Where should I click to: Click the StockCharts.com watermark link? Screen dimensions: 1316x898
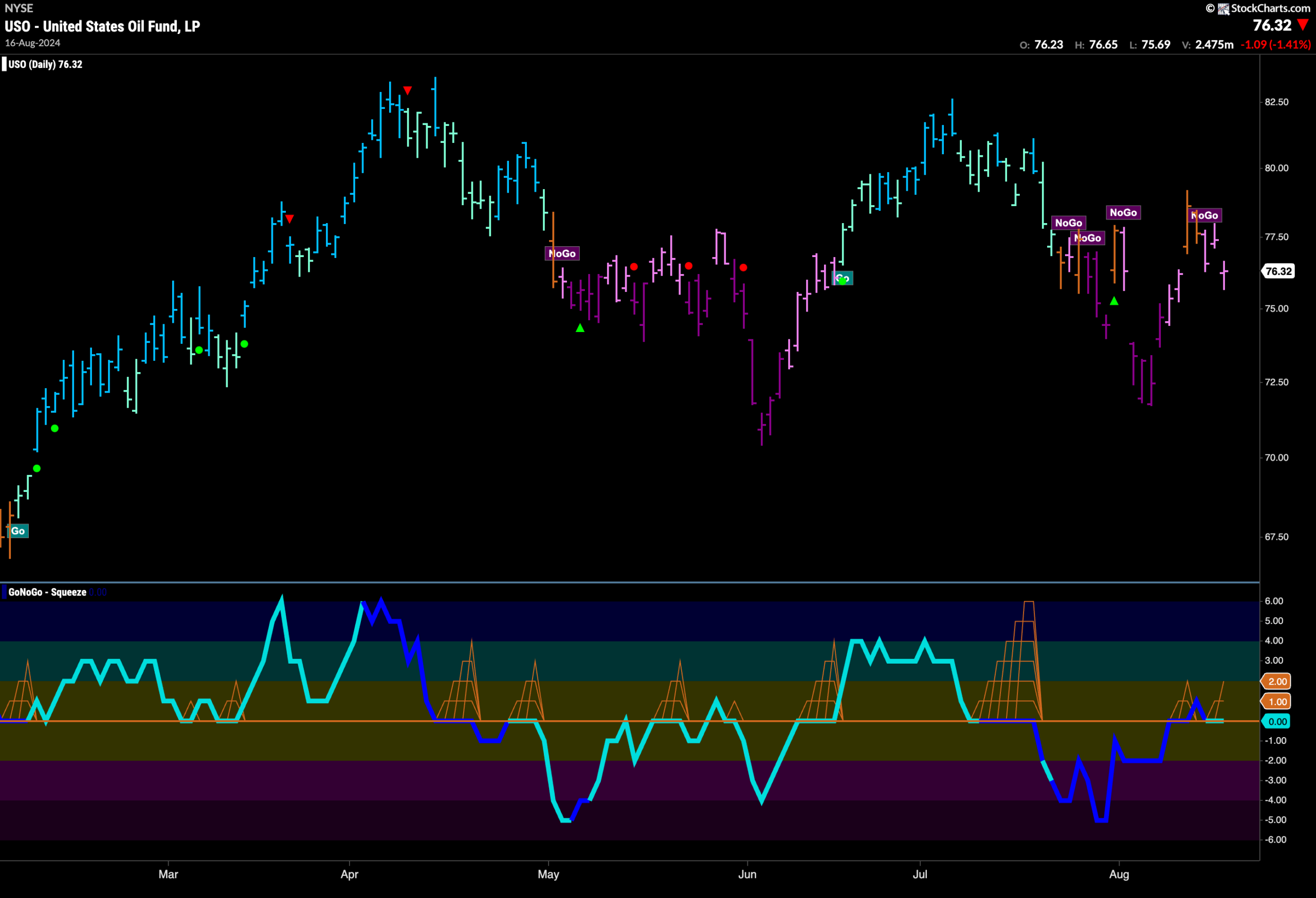1271,9
